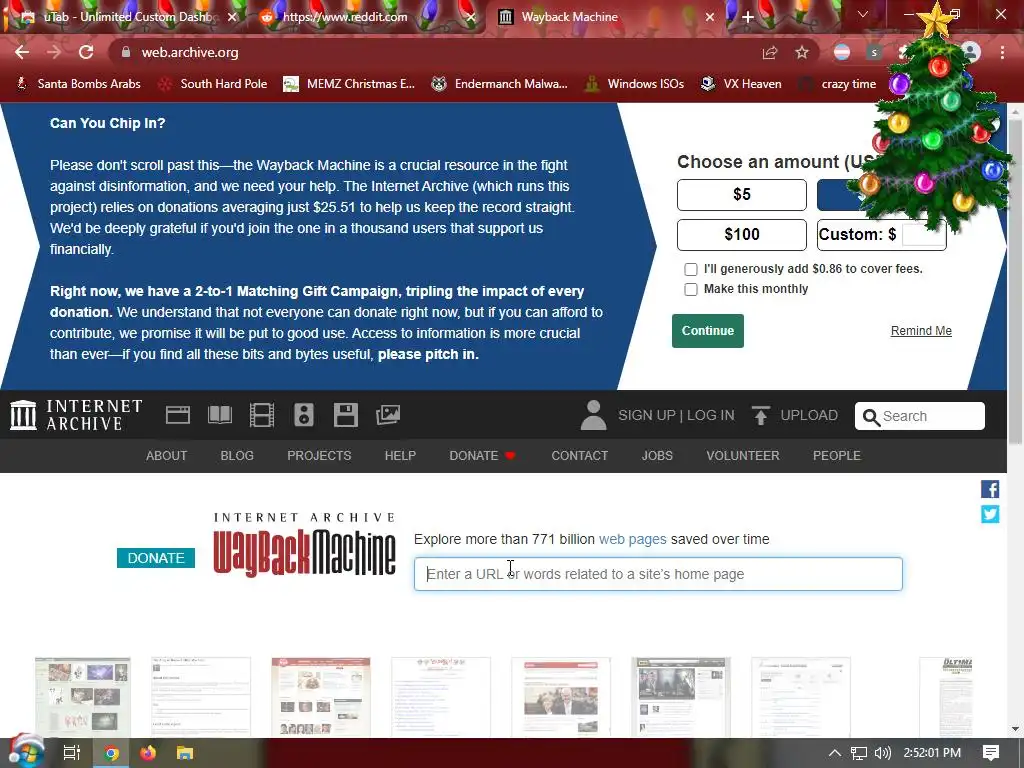
Task: Click the upload arrow icon
Action: click(760, 415)
